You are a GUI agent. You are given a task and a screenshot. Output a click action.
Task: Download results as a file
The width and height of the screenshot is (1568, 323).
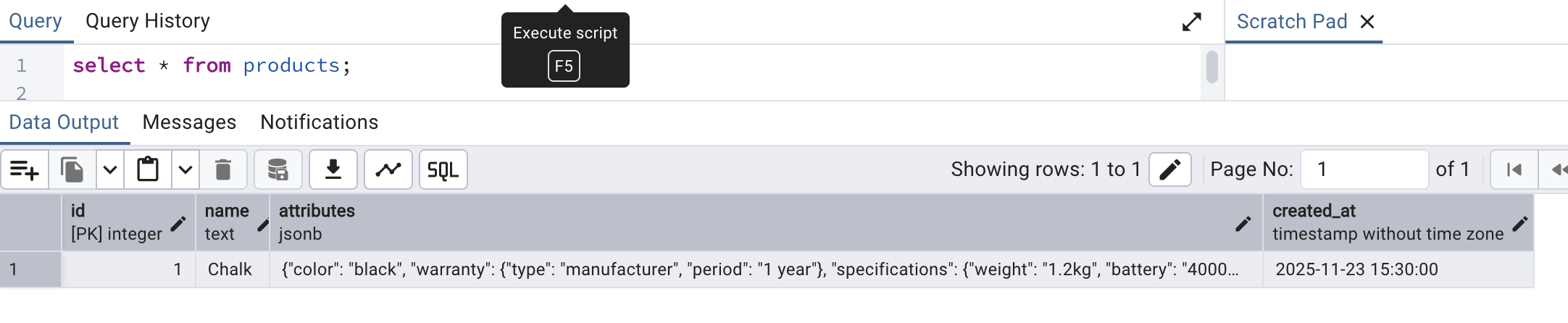(333, 170)
